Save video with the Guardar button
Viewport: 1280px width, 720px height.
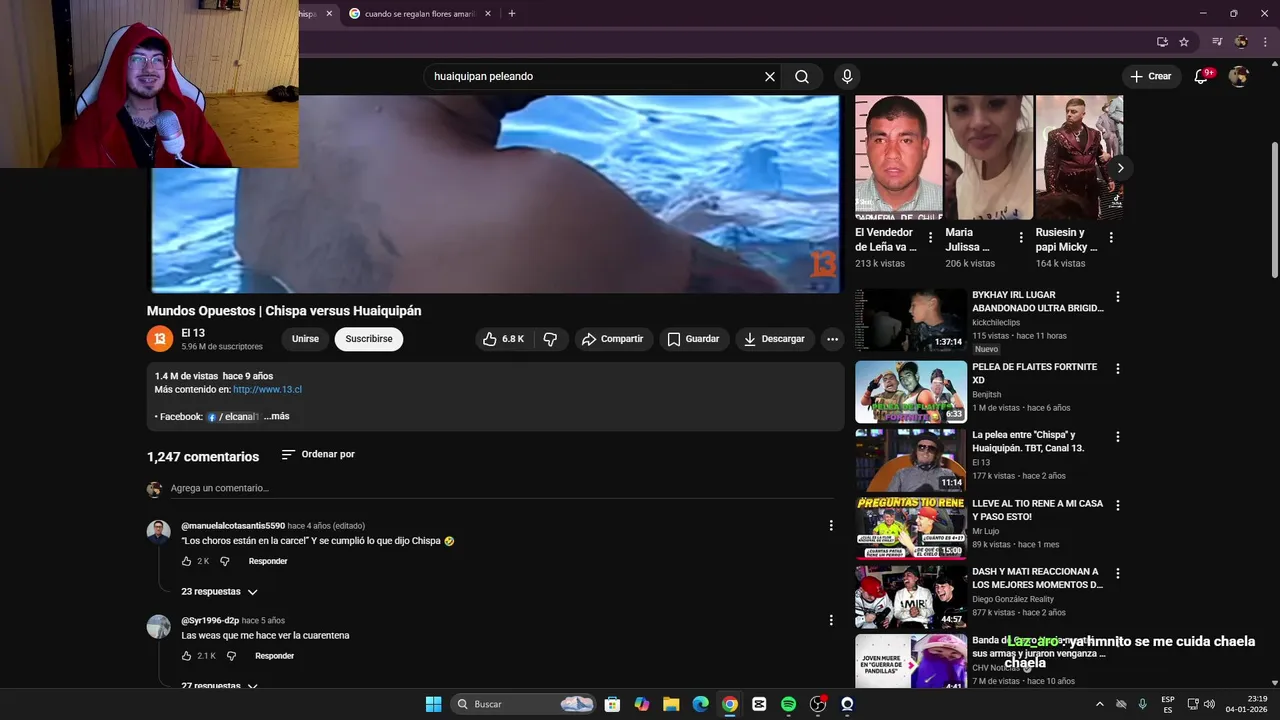point(693,339)
